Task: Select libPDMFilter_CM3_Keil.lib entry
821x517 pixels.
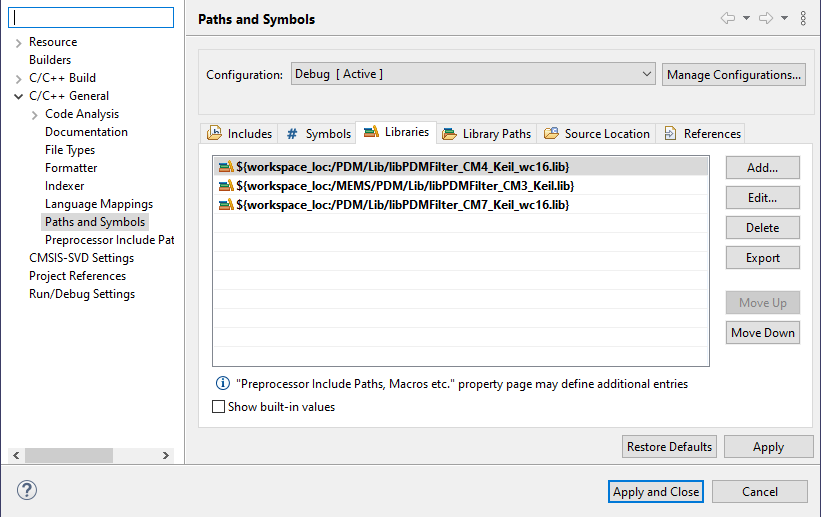Action: pyautogui.click(x=460, y=185)
